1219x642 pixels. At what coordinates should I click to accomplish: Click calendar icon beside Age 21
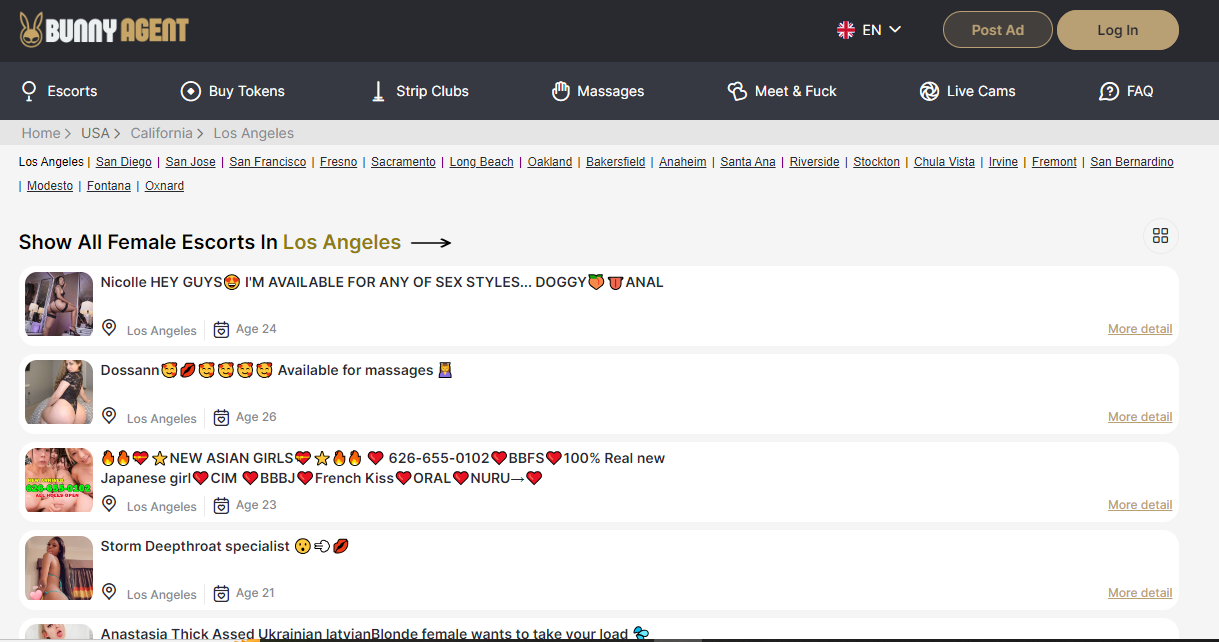tap(222, 594)
